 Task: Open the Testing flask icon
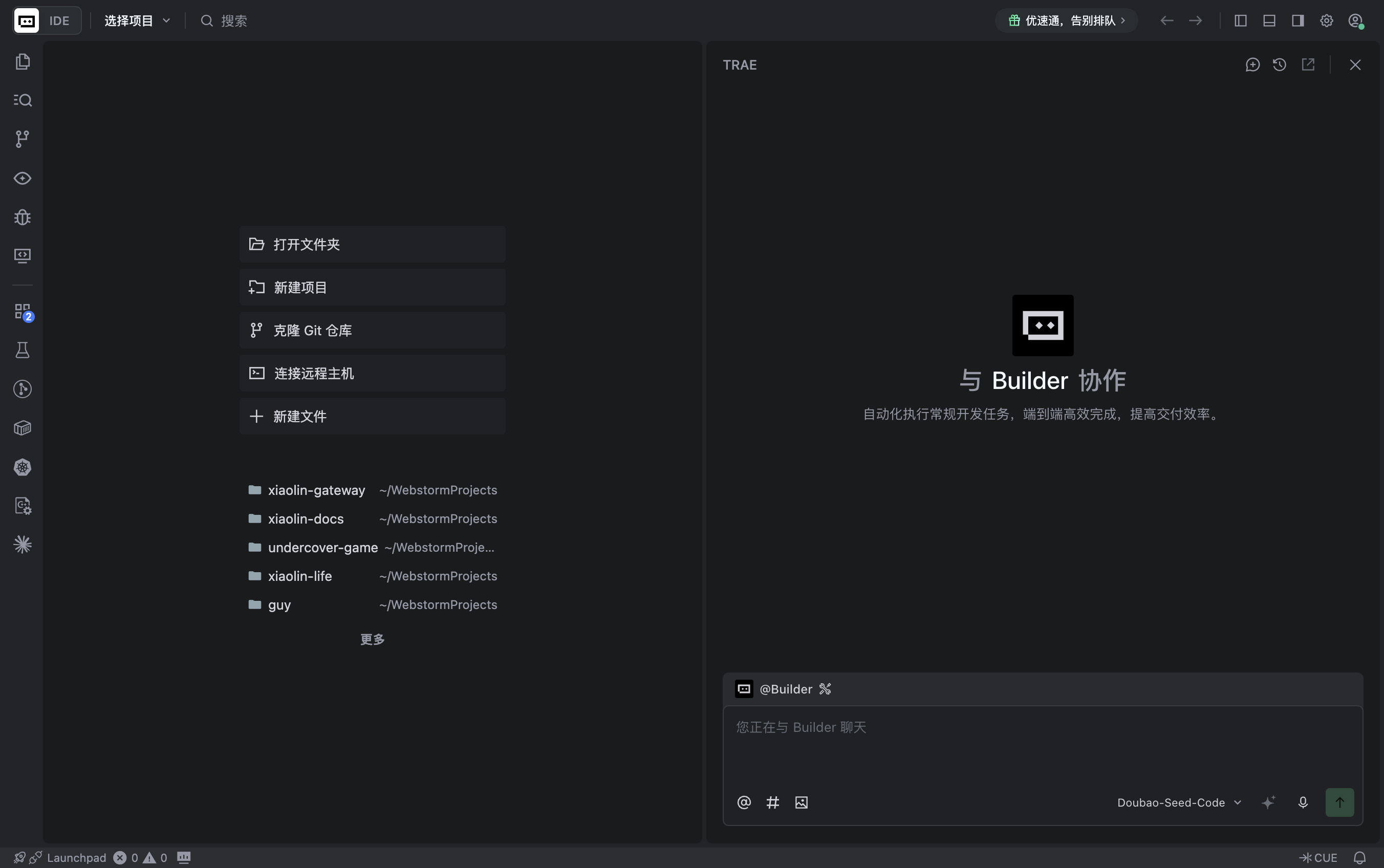point(23,350)
